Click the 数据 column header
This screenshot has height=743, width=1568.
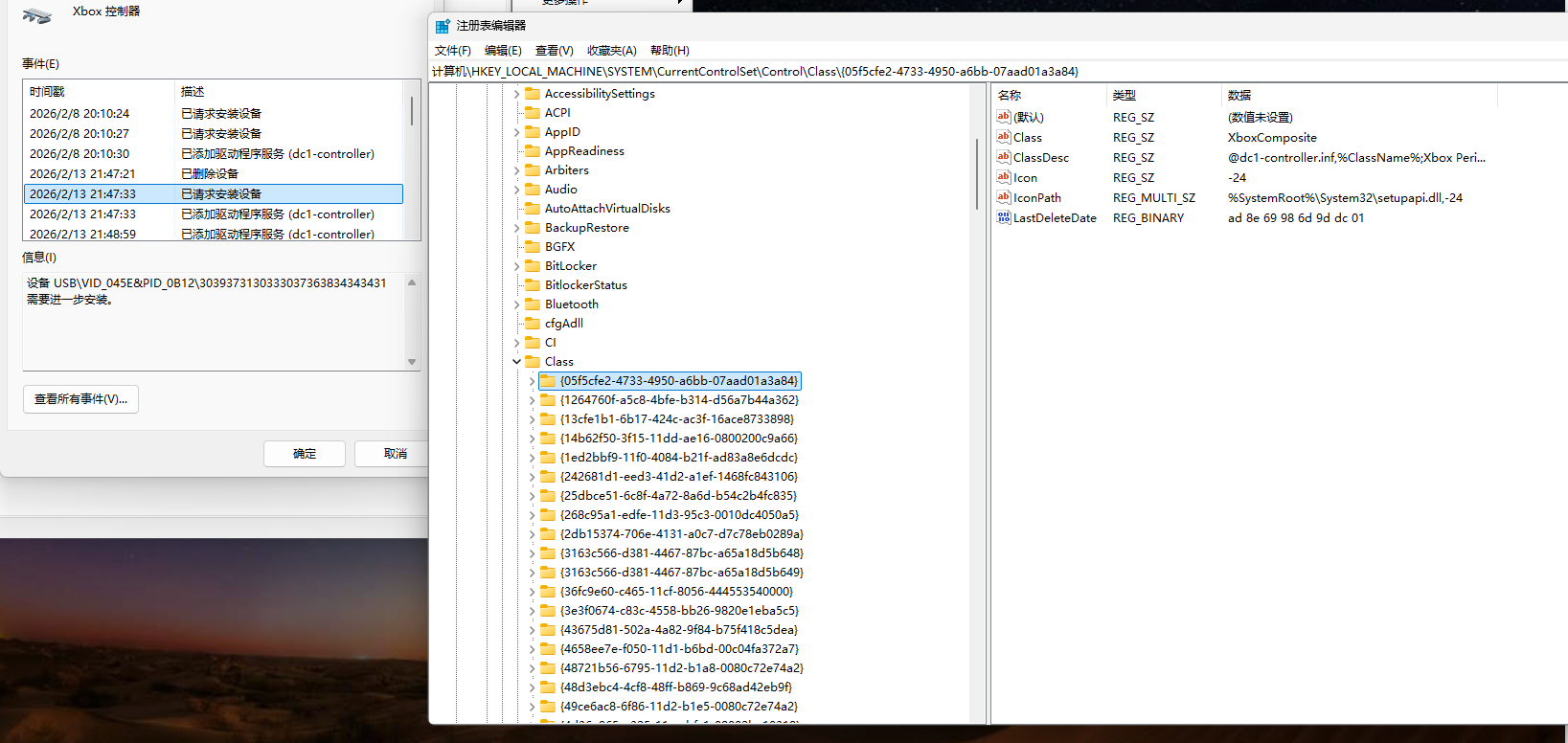click(1360, 95)
